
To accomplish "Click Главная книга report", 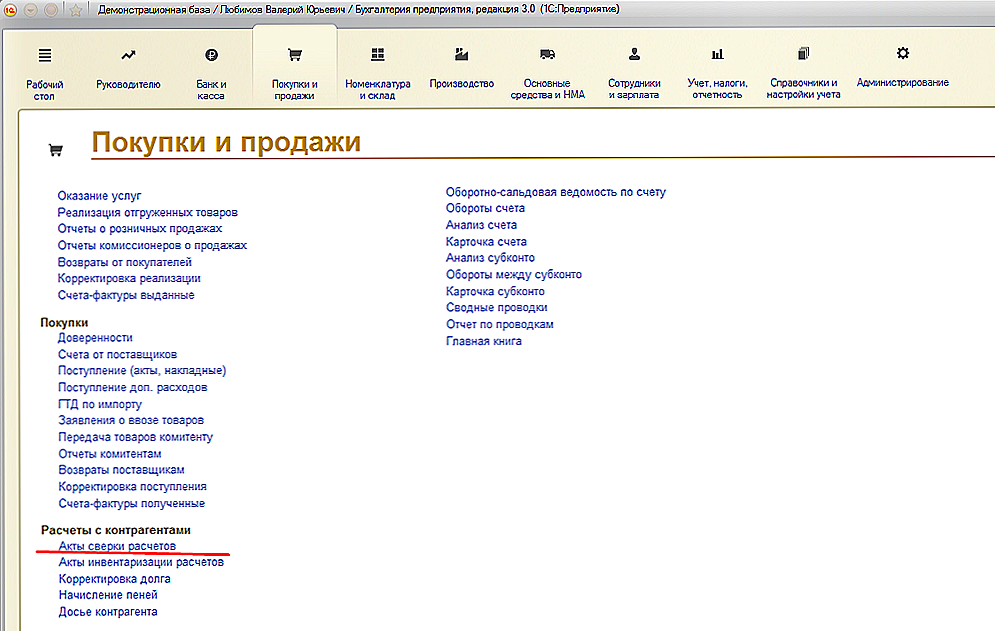I will [x=484, y=341].
